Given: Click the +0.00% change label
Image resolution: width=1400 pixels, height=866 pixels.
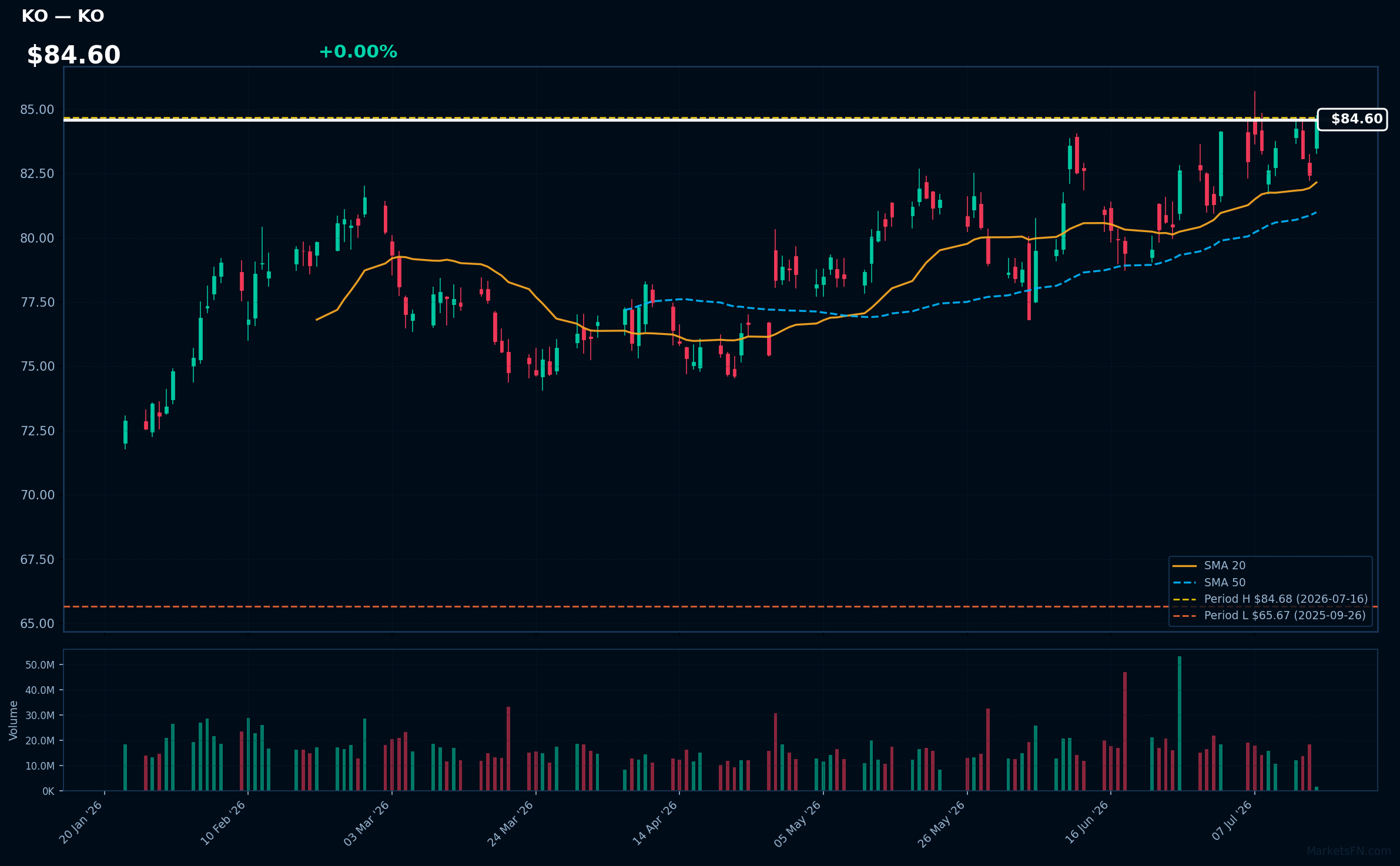Looking at the screenshot, I should 358,52.
